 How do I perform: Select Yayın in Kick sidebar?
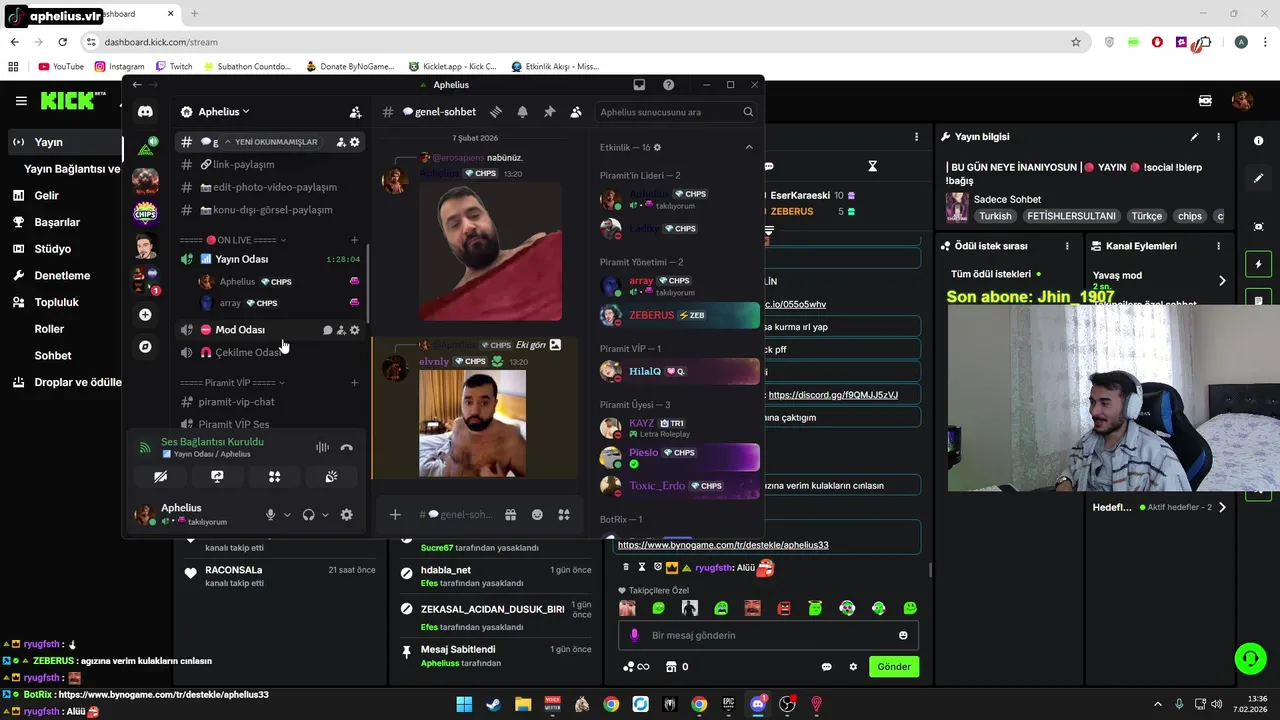[x=65, y=142]
